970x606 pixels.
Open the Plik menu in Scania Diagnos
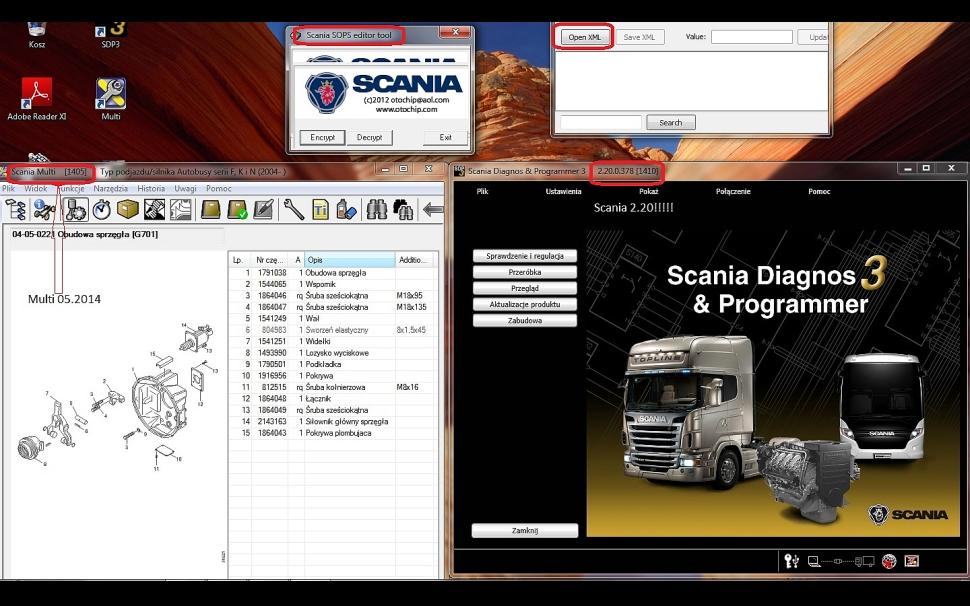point(483,192)
